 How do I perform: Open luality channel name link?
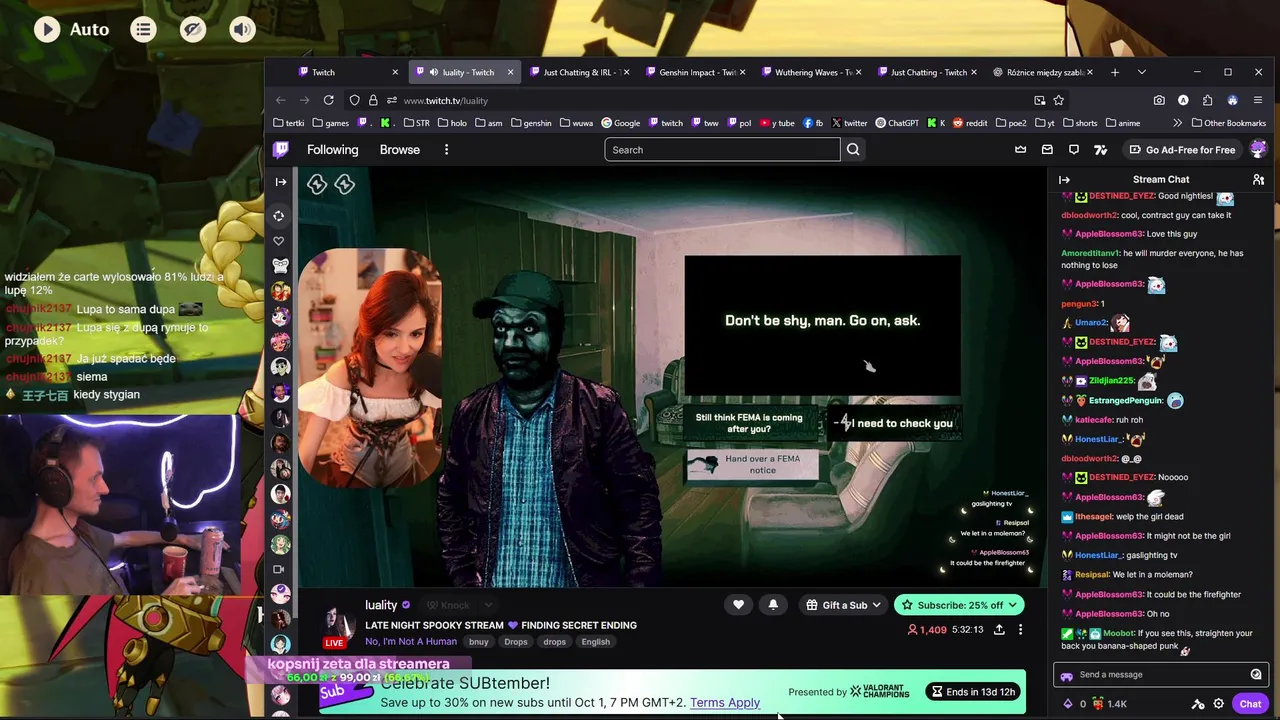[x=381, y=605]
